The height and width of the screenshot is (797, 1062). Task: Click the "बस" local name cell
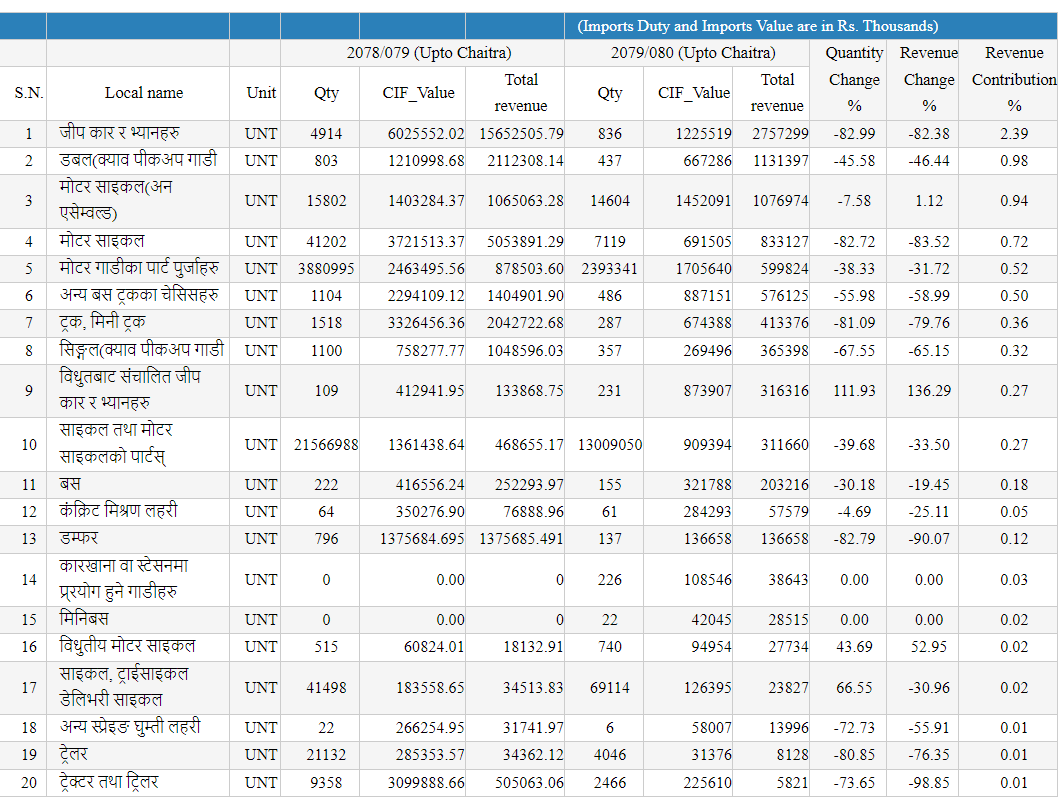64,484
